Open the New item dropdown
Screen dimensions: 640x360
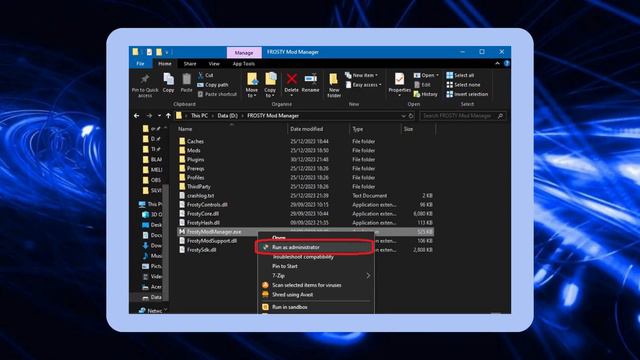(362, 76)
